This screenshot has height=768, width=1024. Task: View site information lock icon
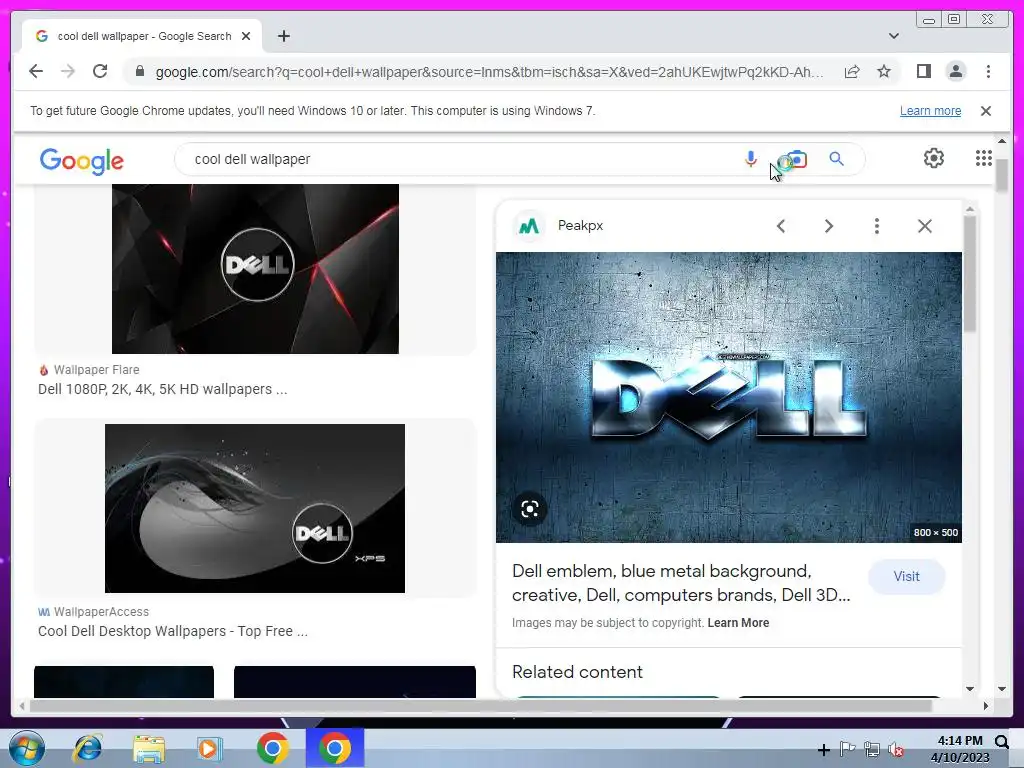(x=140, y=71)
